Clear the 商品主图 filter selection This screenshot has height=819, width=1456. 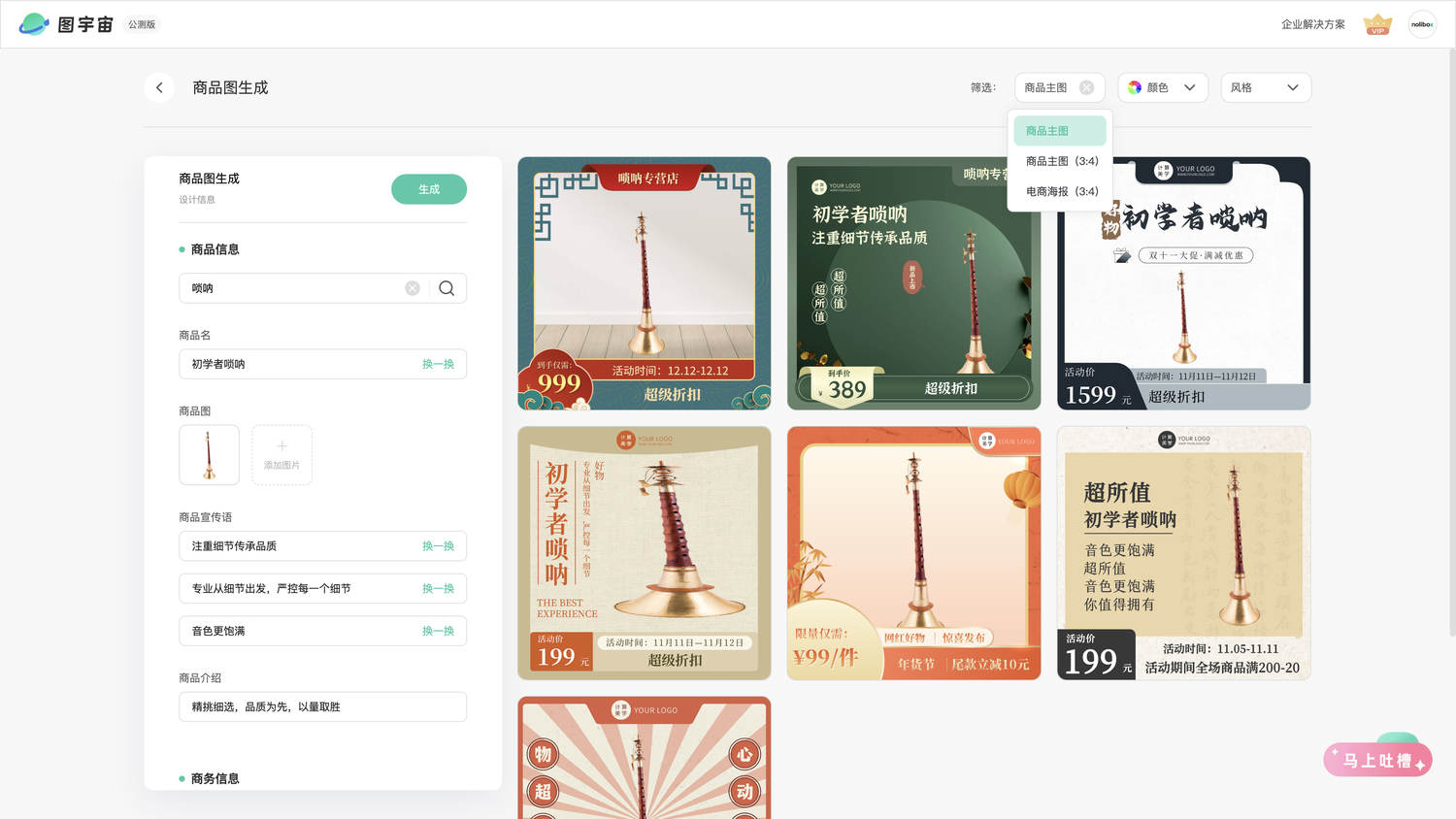1086,87
